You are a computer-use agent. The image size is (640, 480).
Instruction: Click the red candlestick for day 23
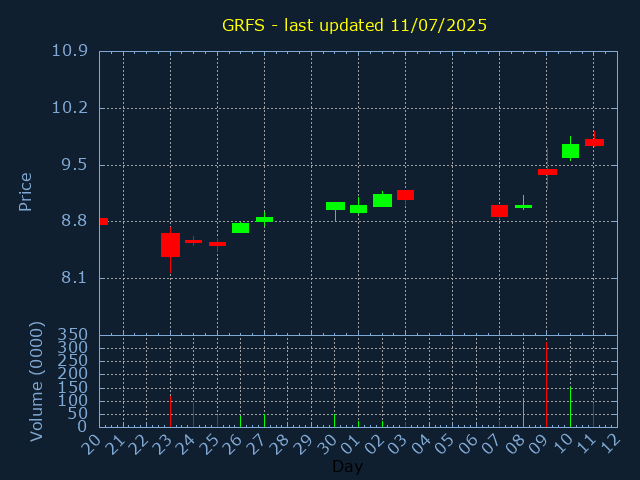[170, 245]
